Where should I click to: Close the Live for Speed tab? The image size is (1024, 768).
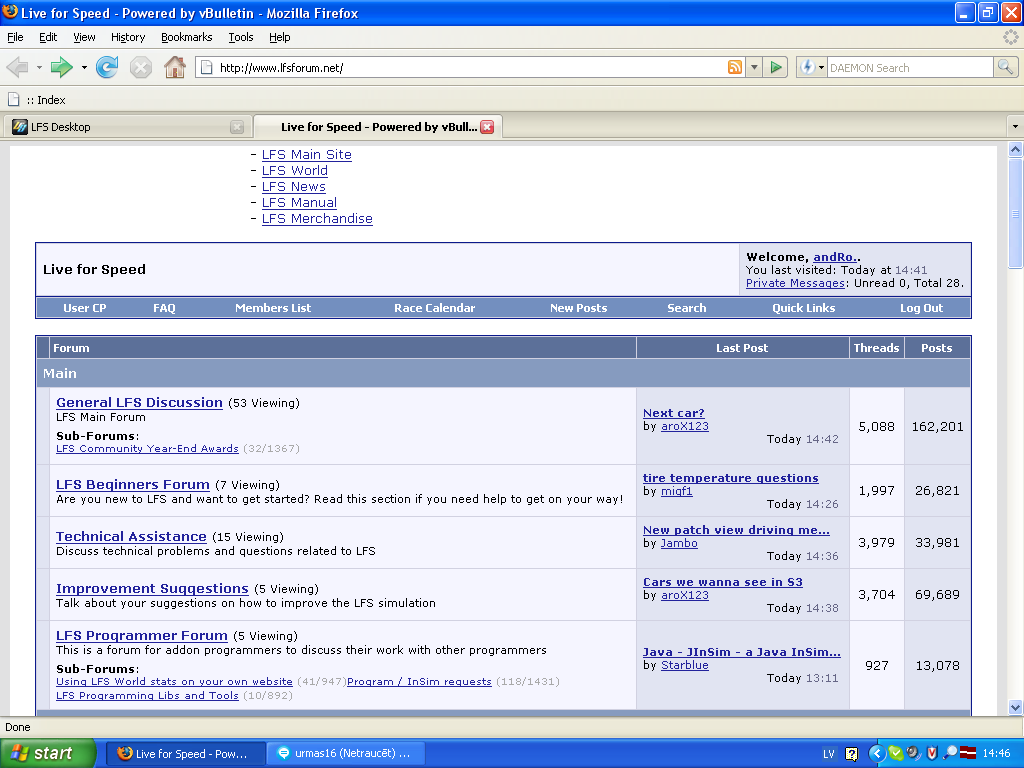pyautogui.click(x=487, y=127)
